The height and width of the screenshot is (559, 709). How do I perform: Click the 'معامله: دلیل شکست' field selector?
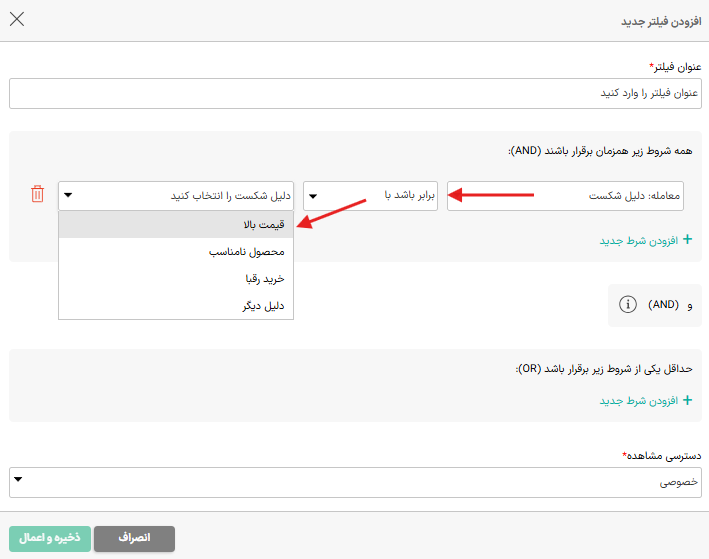click(x=565, y=196)
